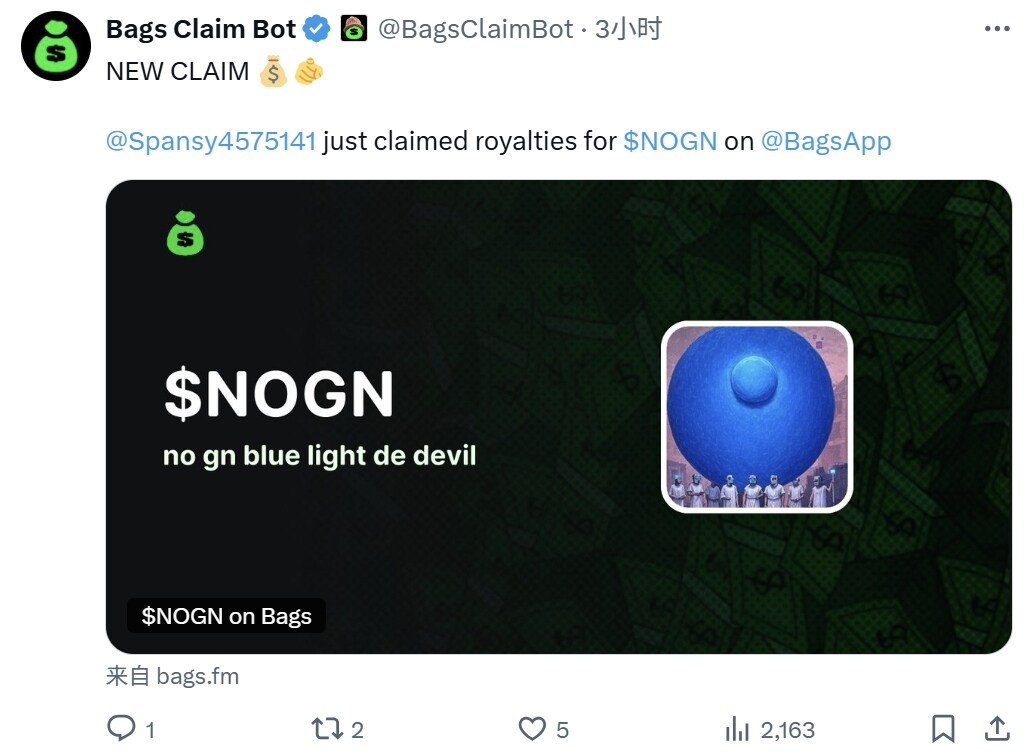
Task: Open @Spansy4575141 mention link
Action: click(211, 141)
